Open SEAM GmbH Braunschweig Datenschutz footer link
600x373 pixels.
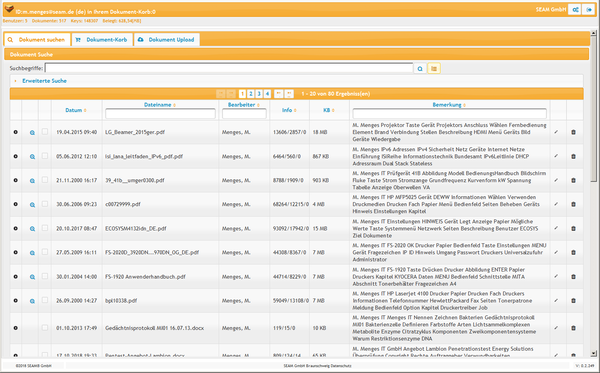pyautogui.click(x=317, y=366)
